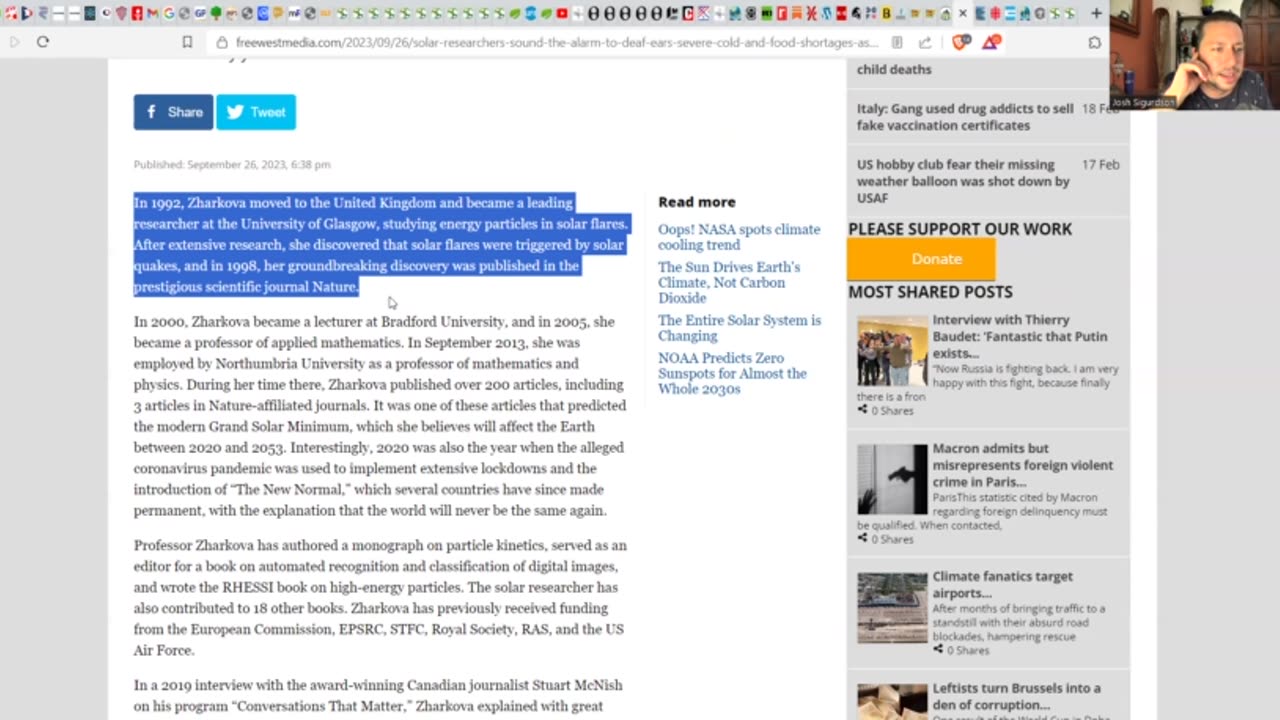Click the forward navigation arrow
This screenshot has height=720, width=1280.
(14, 42)
